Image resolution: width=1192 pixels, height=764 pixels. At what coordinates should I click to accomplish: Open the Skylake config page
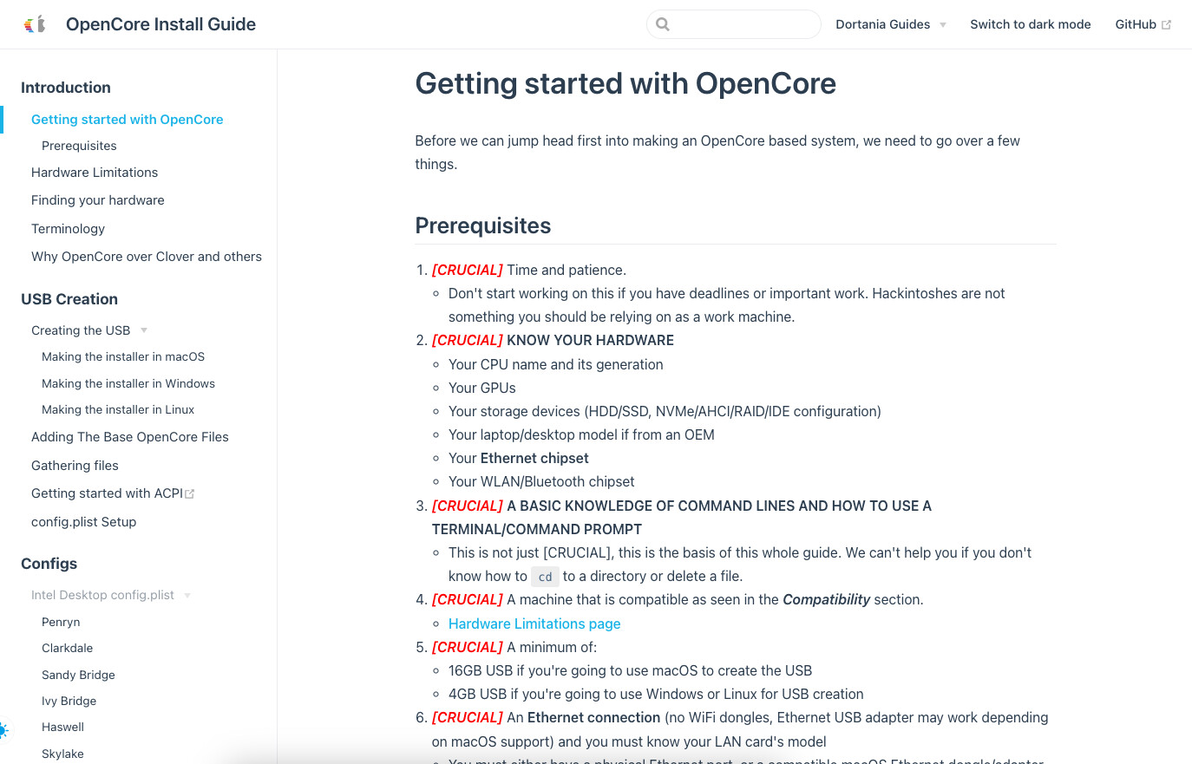(x=63, y=754)
